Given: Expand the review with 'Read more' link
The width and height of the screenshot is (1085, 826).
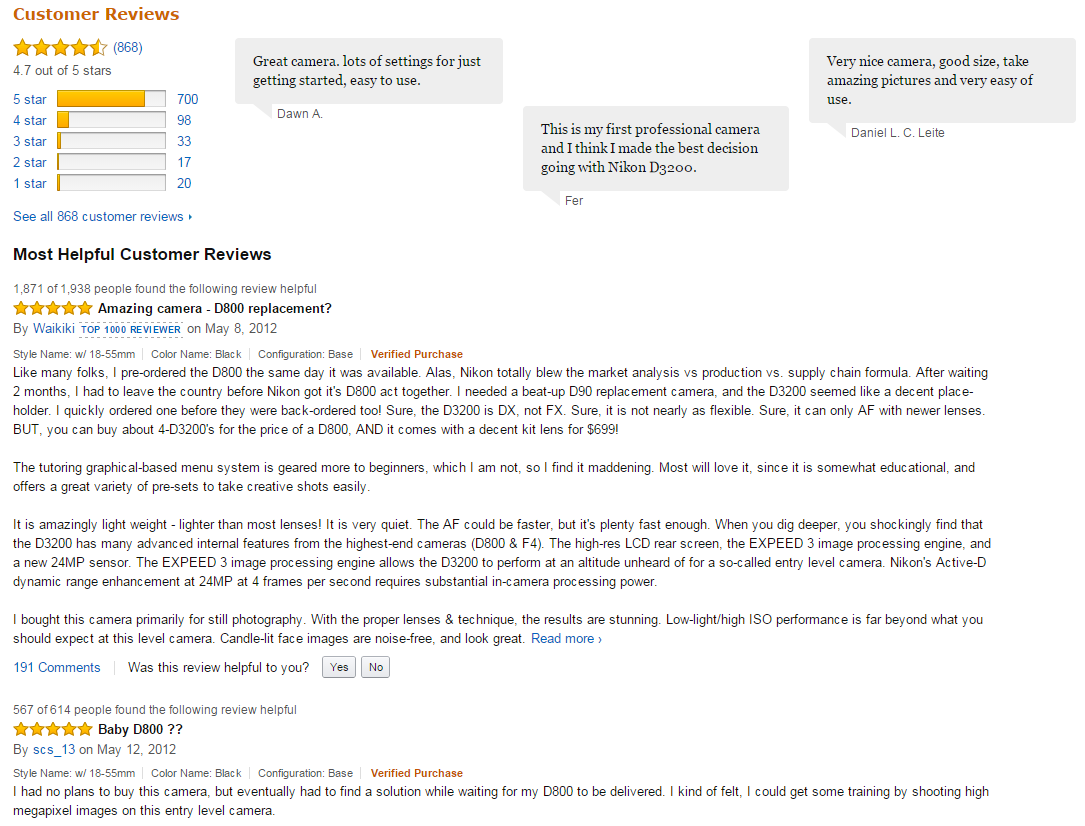Looking at the screenshot, I should [563, 637].
